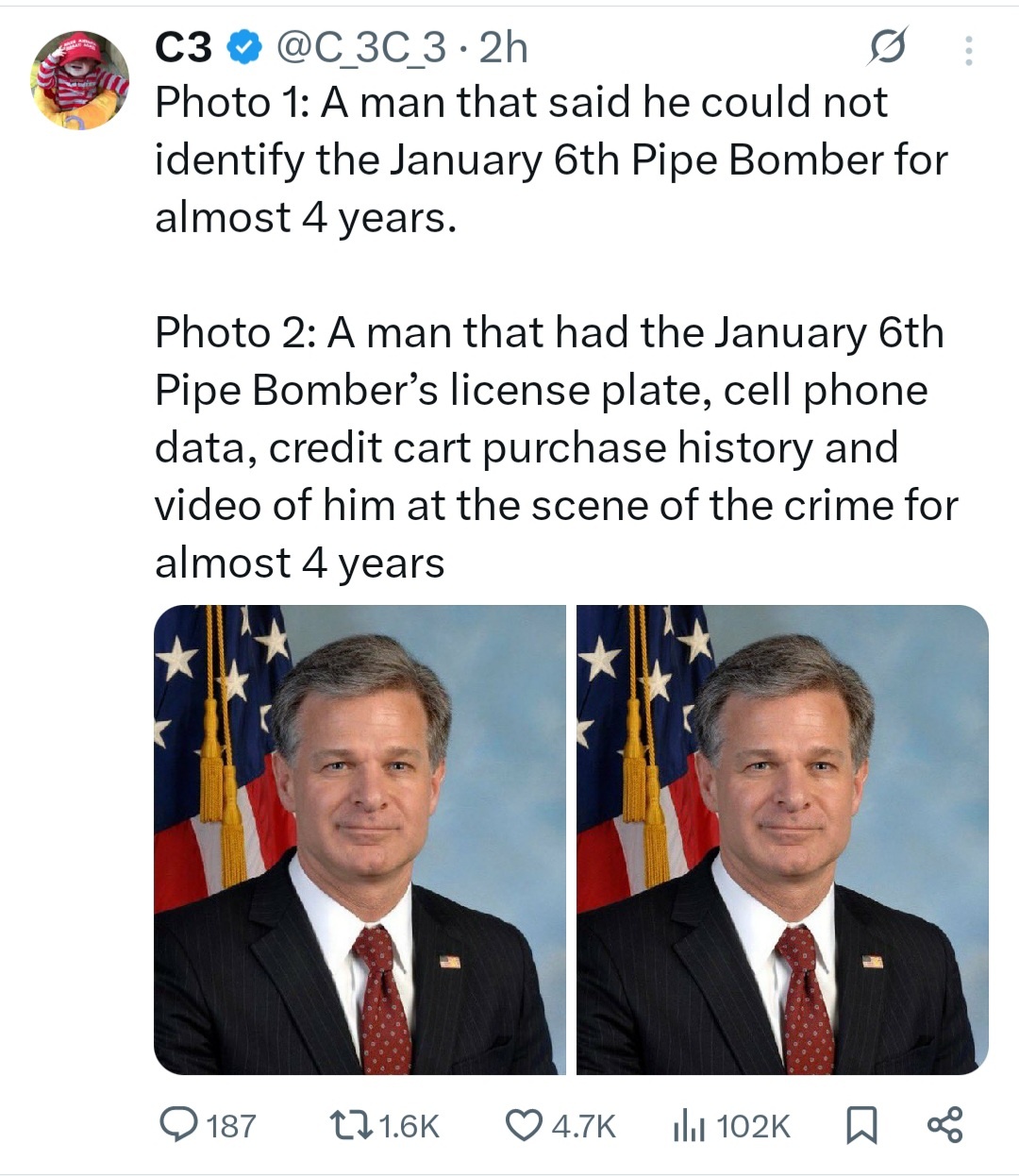The width and height of the screenshot is (1019, 1176).
Task: Open view analytics bar chart icon
Action: tap(688, 1125)
